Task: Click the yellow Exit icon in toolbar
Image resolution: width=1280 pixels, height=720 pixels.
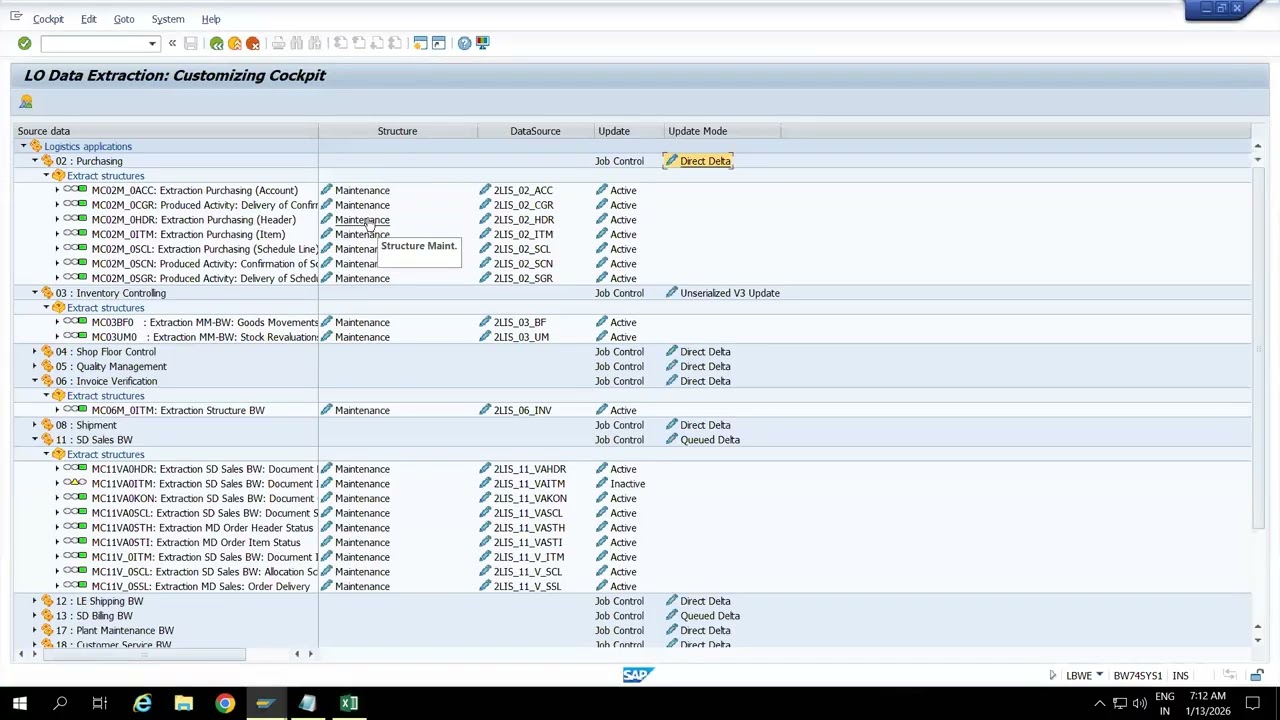Action: point(234,43)
